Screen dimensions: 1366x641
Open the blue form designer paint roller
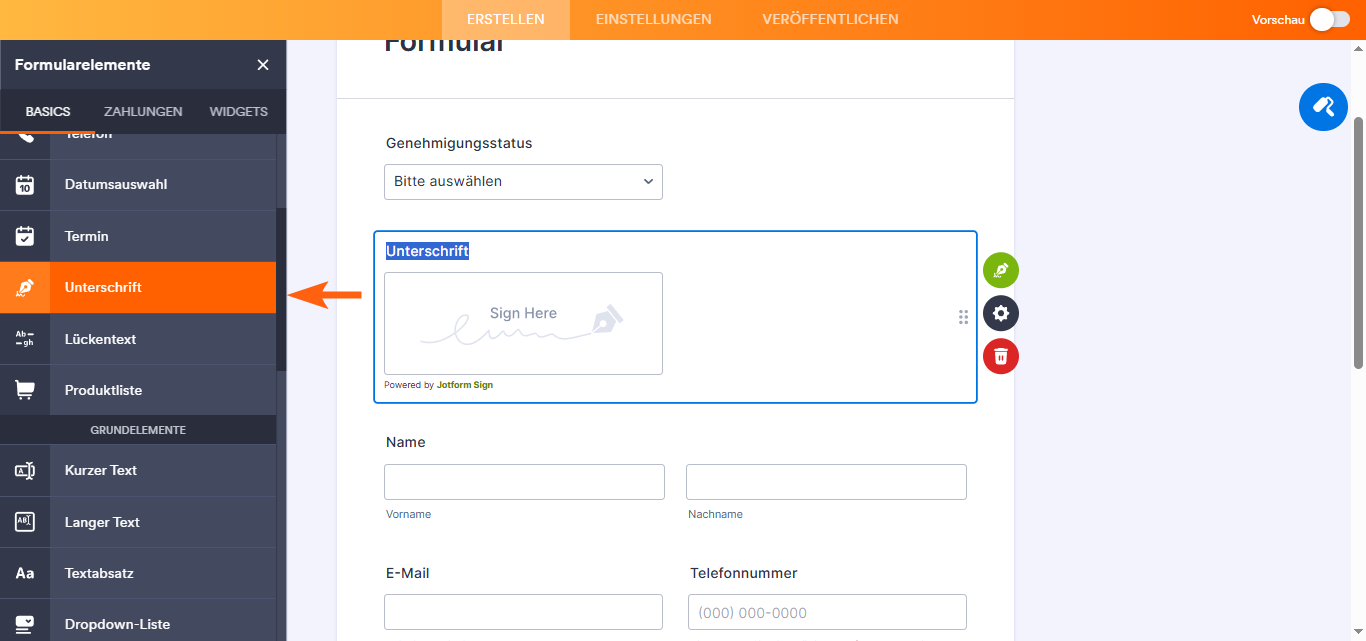pyautogui.click(x=1323, y=106)
